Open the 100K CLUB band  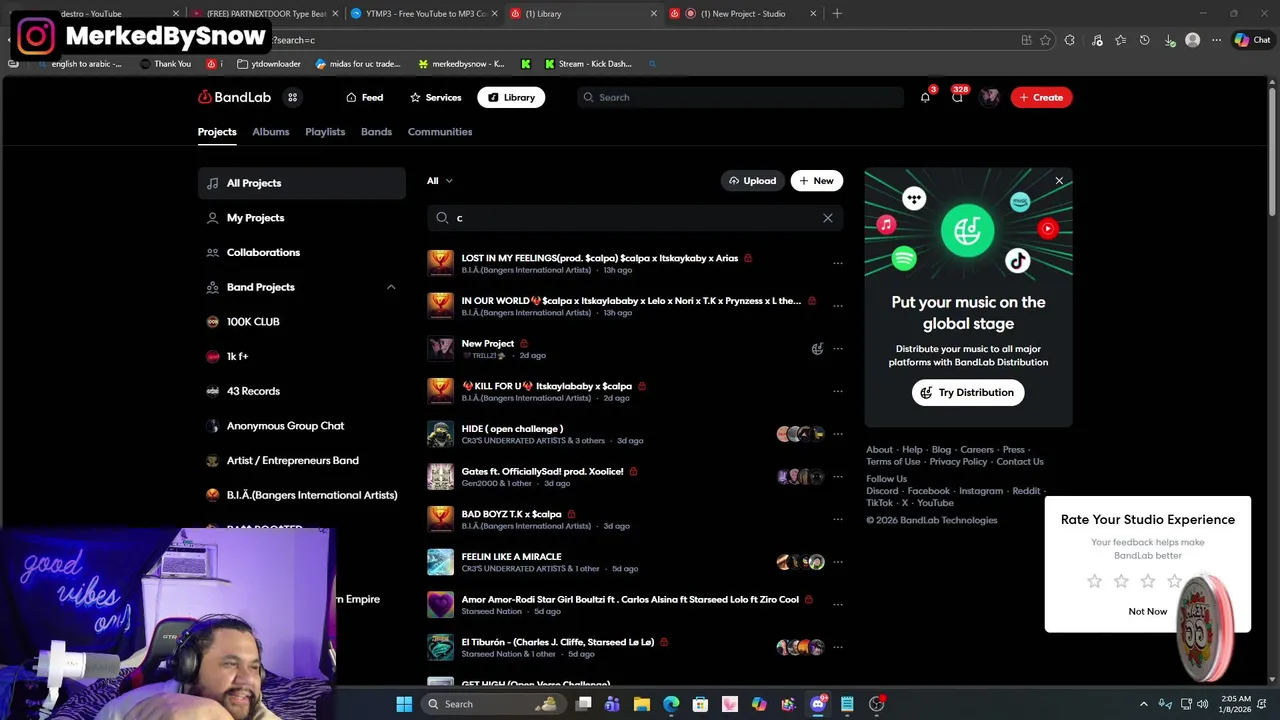pos(301,322)
